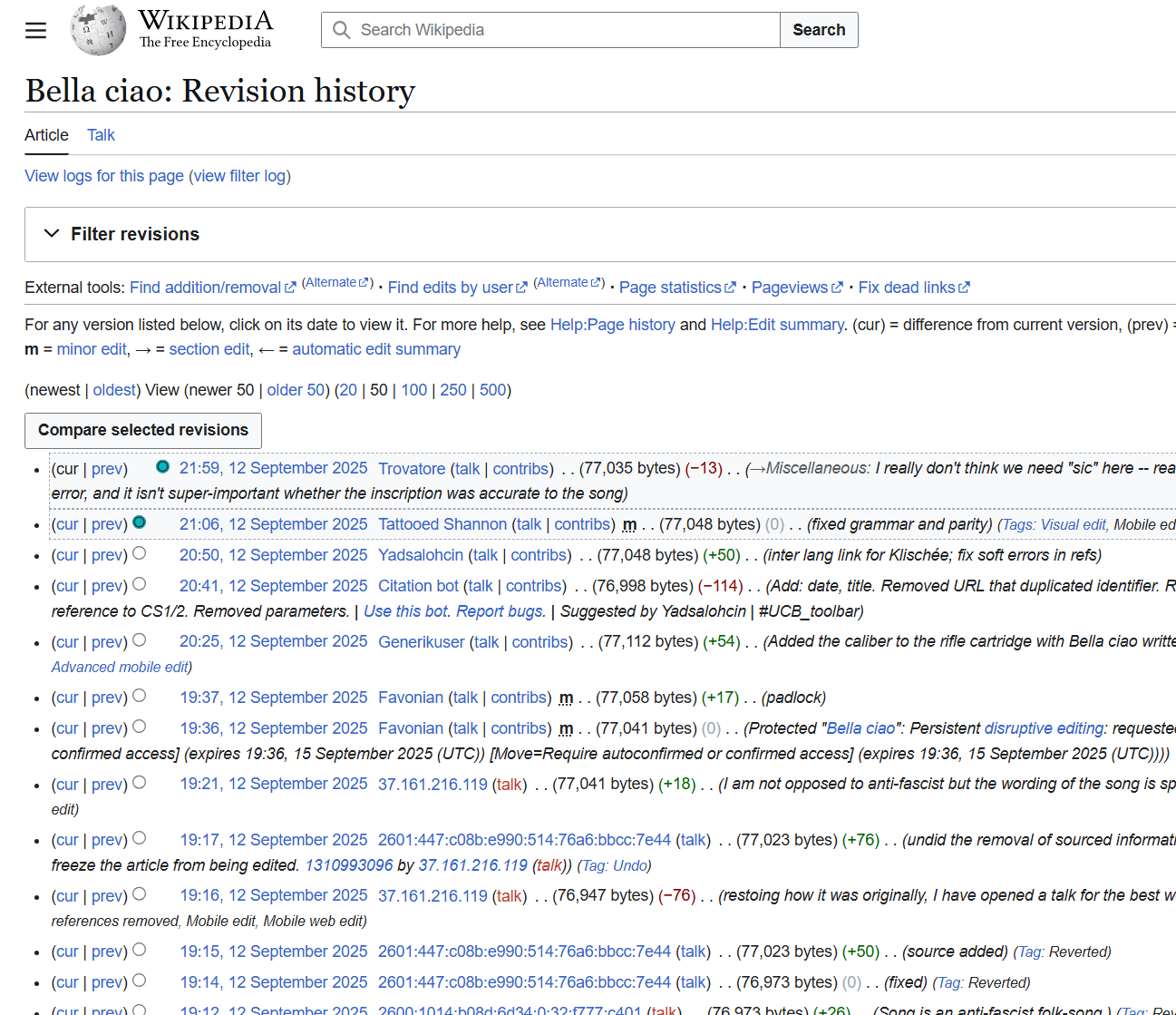This screenshot has width=1176, height=1015.
Task: Open cur diff for 20:50 revision
Action: click(67, 555)
